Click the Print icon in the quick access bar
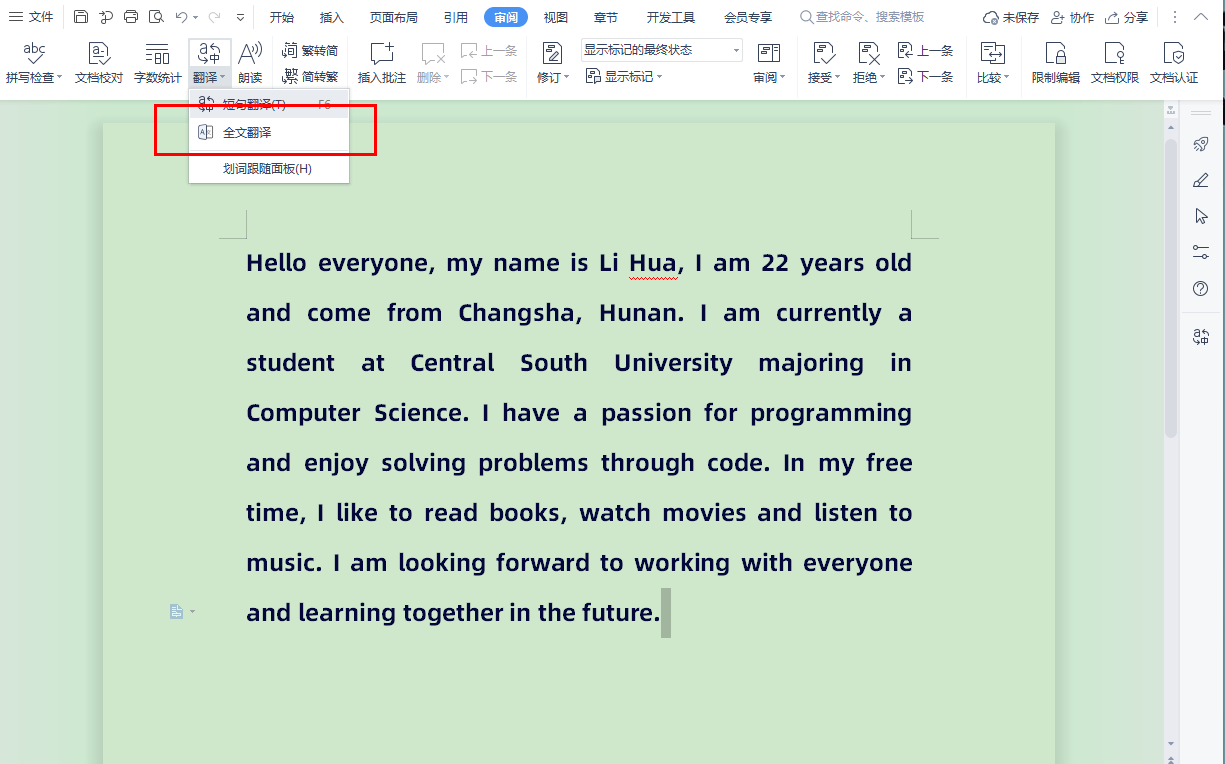The height and width of the screenshot is (764, 1225). click(x=131, y=17)
